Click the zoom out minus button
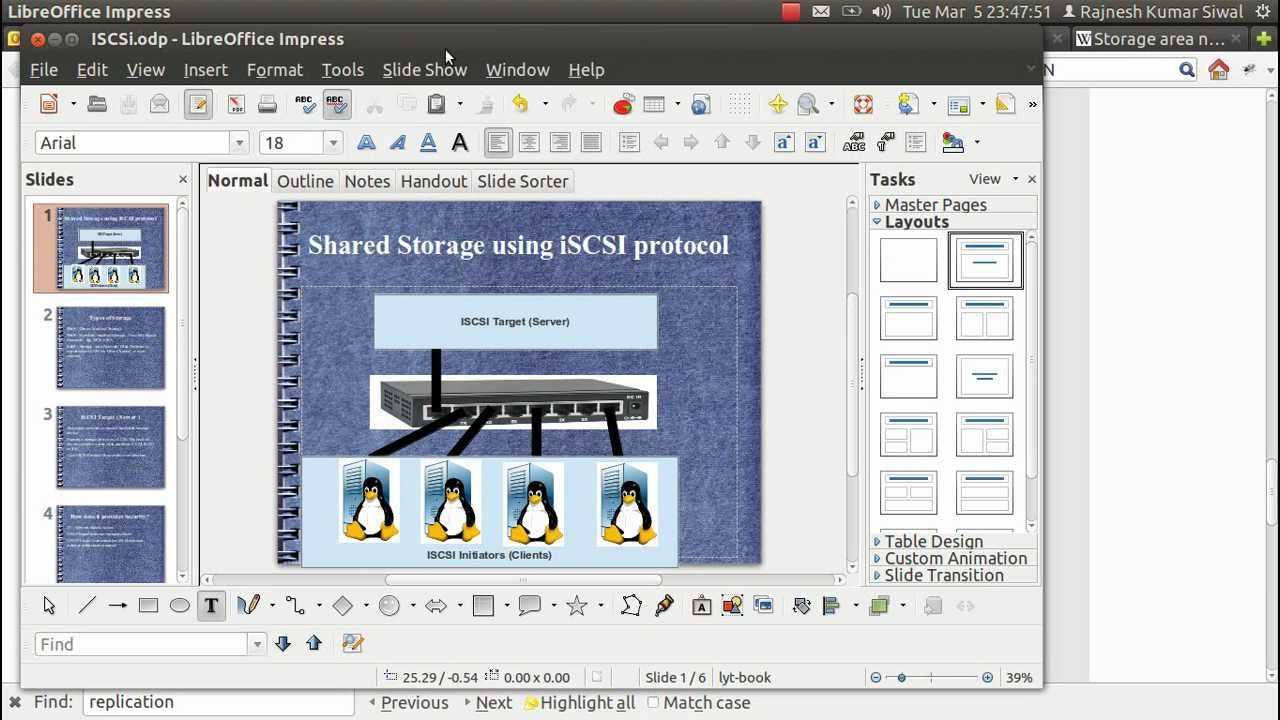 (x=876, y=678)
